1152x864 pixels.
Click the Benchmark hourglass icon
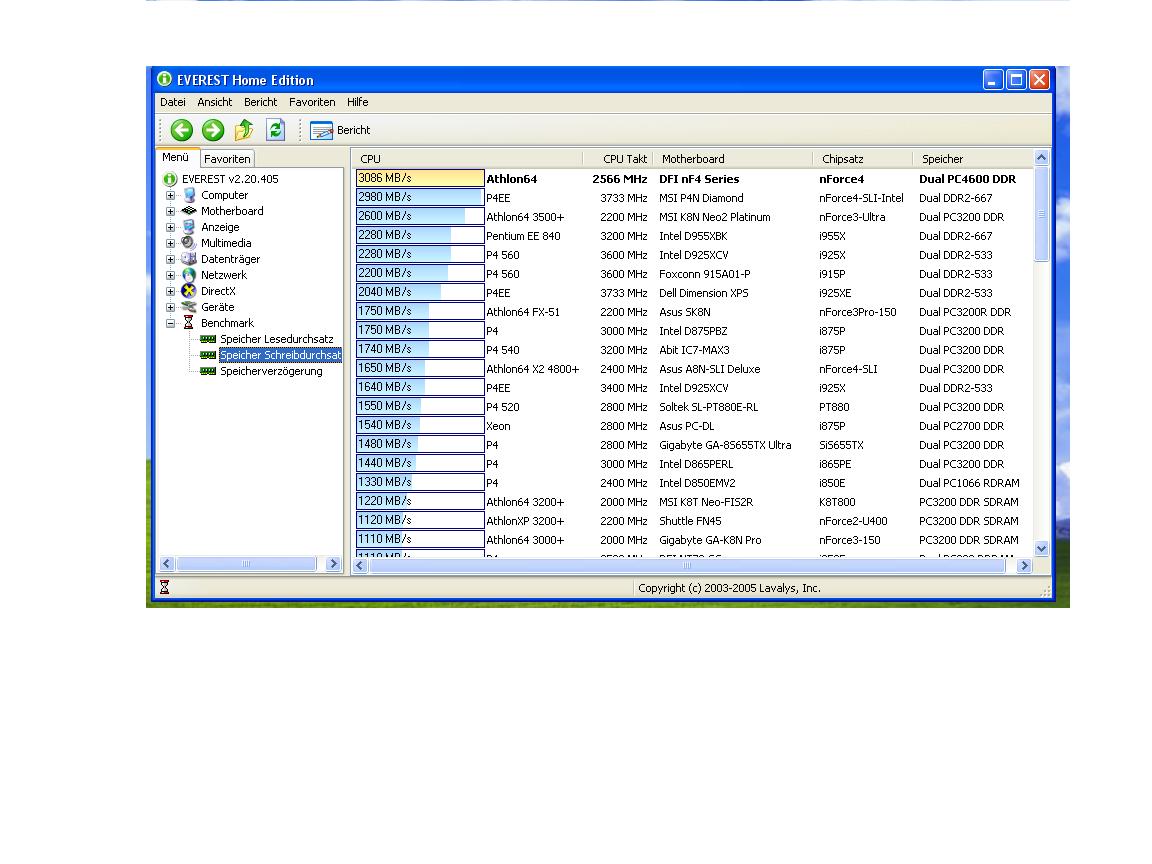pyautogui.click(x=189, y=323)
